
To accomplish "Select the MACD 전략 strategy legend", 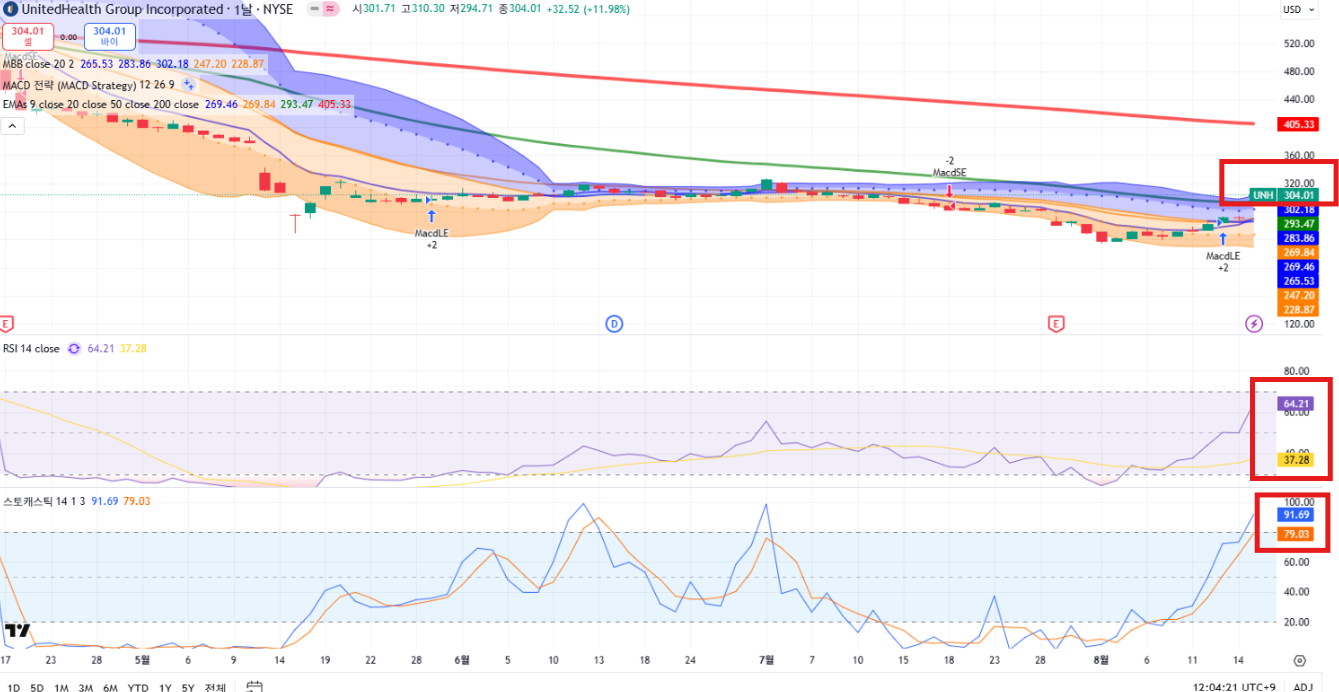I will 88,84.
